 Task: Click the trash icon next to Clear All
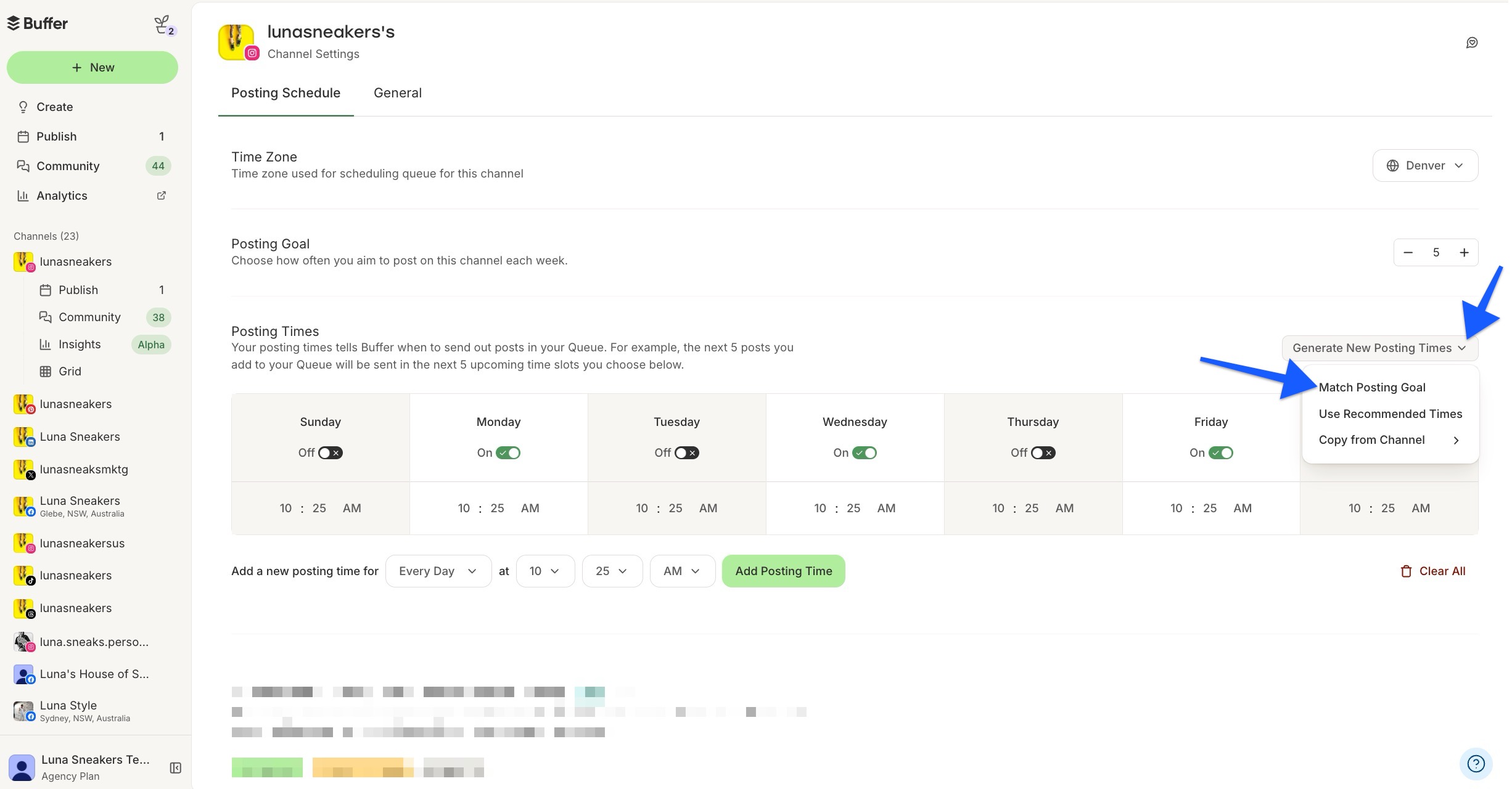point(1407,571)
